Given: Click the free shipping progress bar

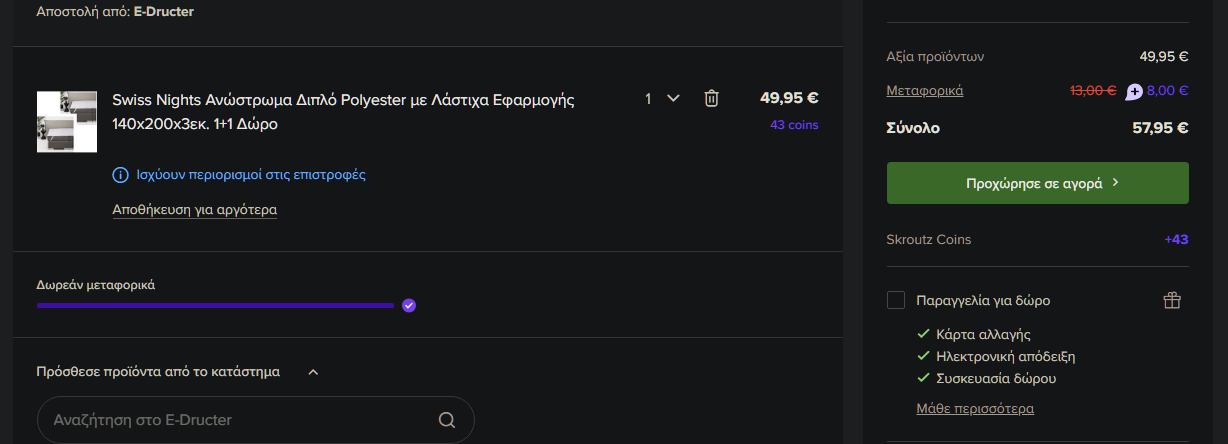Looking at the screenshot, I should coord(215,305).
